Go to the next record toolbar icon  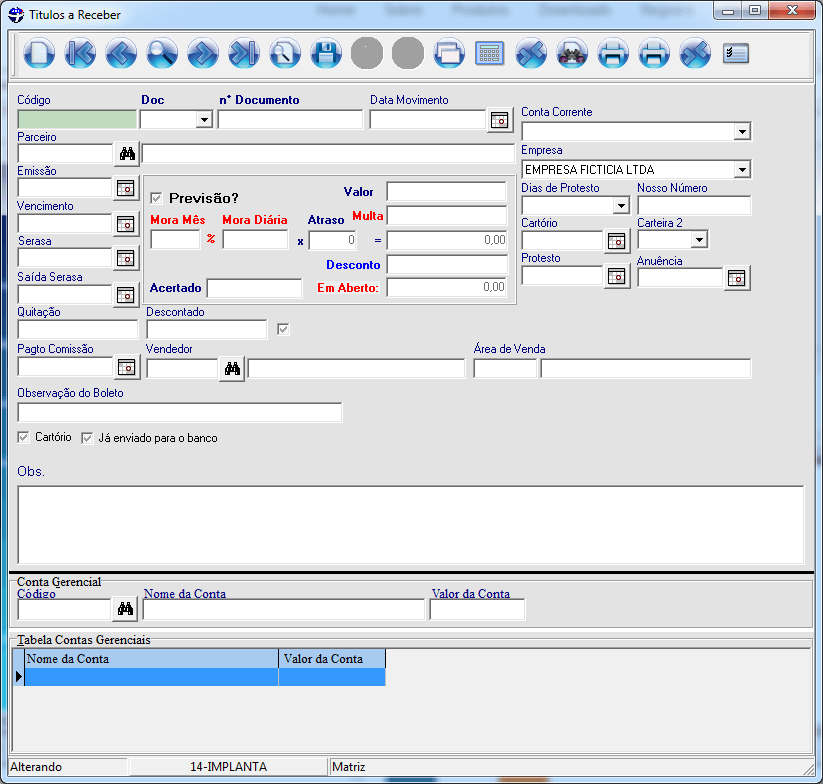coord(203,53)
